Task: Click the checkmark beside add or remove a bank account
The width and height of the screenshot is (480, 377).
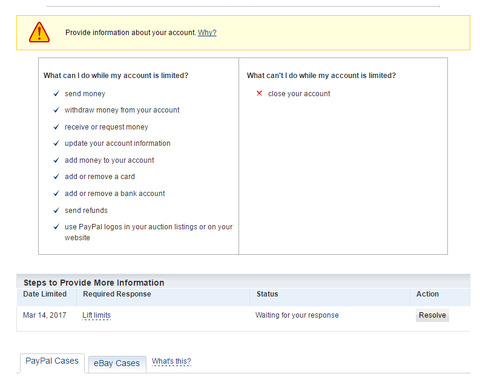Action: [56, 193]
